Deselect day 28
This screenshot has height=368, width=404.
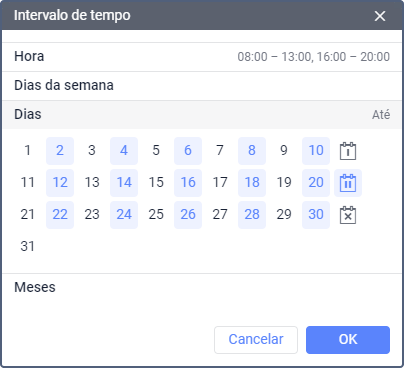pos(252,215)
